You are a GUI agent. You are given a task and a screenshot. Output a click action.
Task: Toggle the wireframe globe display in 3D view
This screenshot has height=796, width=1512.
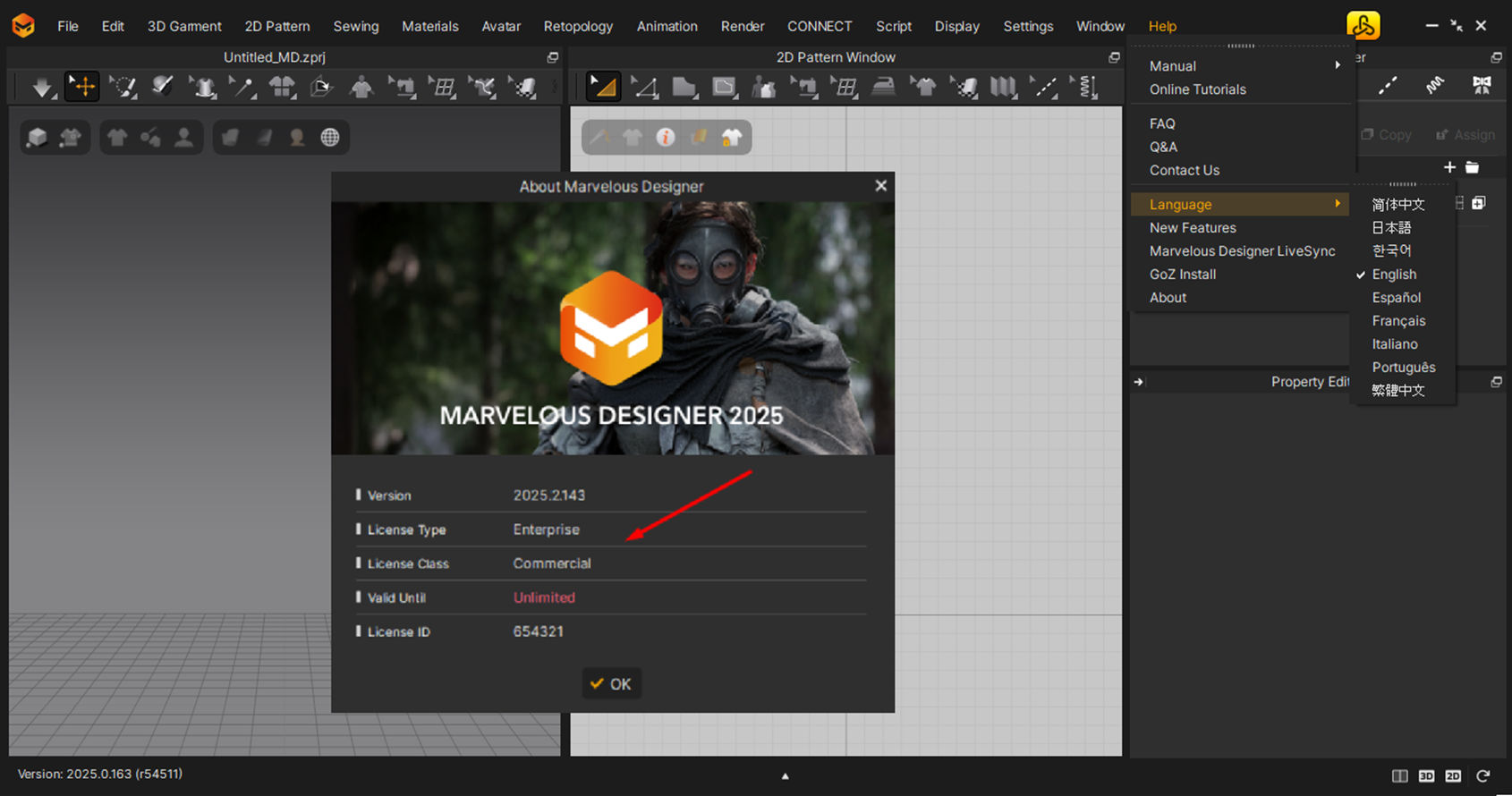click(330, 137)
